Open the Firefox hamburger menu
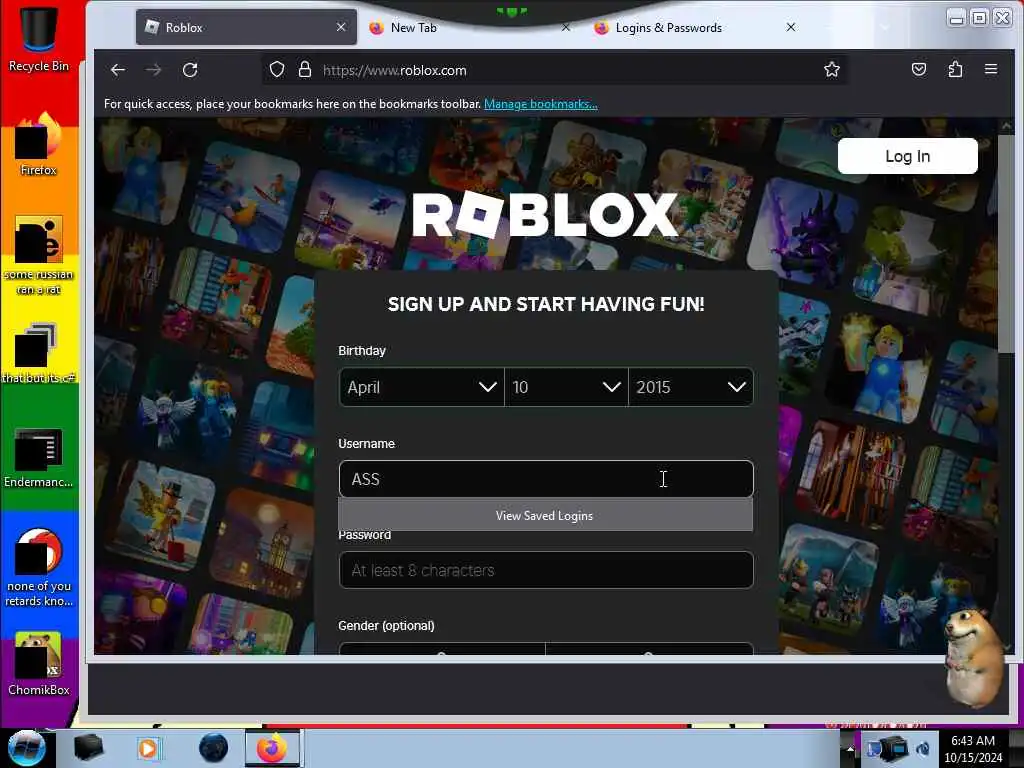This screenshot has width=1024, height=768. (991, 69)
